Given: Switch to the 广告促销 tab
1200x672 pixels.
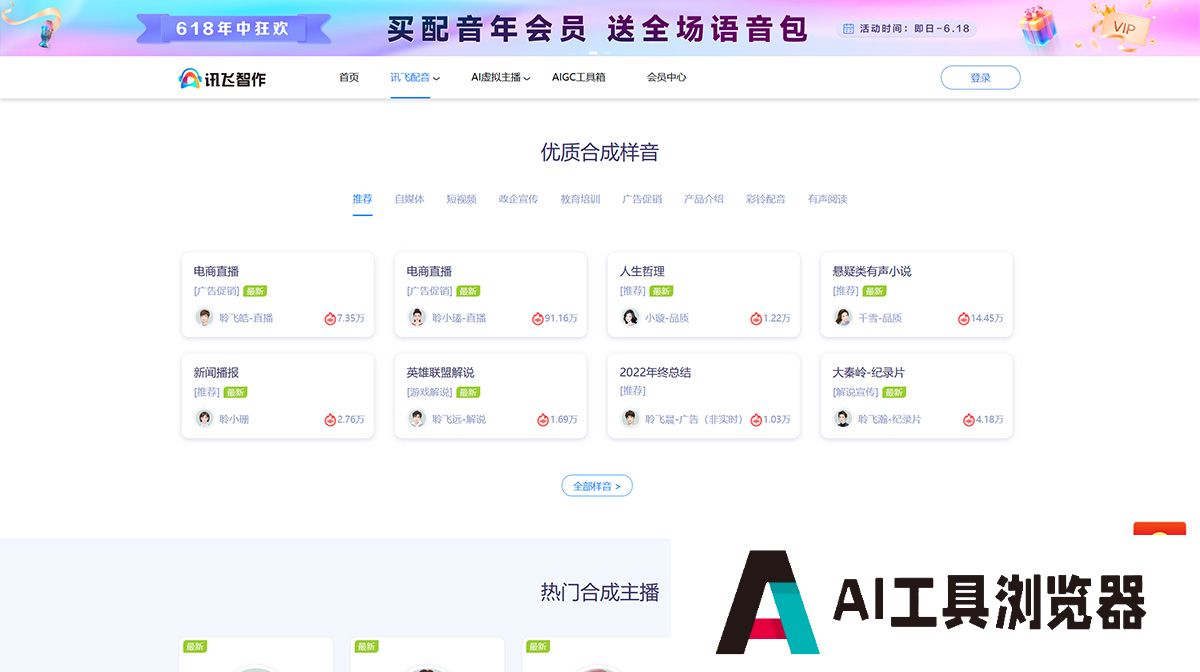Looking at the screenshot, I should [x=642, y=199].
